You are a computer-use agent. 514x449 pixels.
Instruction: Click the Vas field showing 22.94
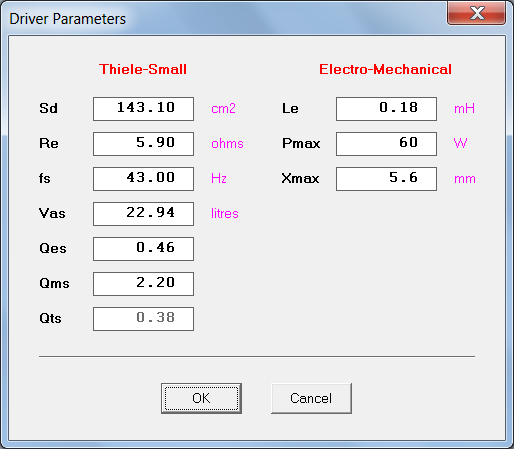pos(143,214)
